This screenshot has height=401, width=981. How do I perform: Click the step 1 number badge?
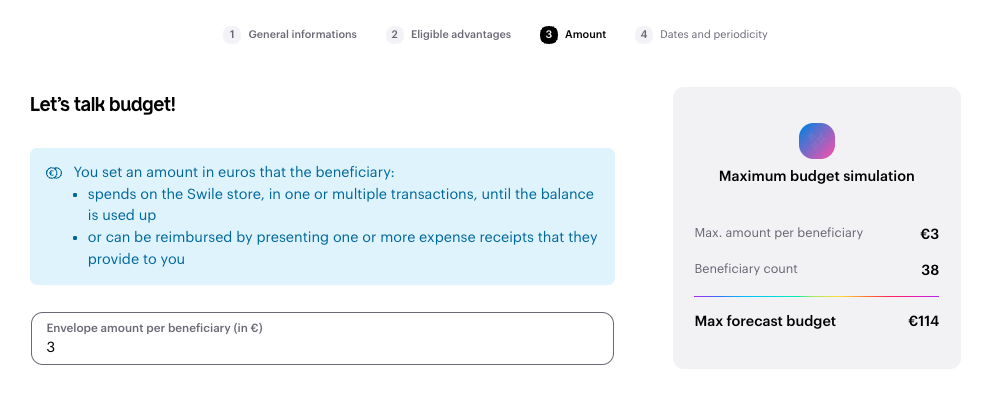pyautogui.click(x=232, y=35)
